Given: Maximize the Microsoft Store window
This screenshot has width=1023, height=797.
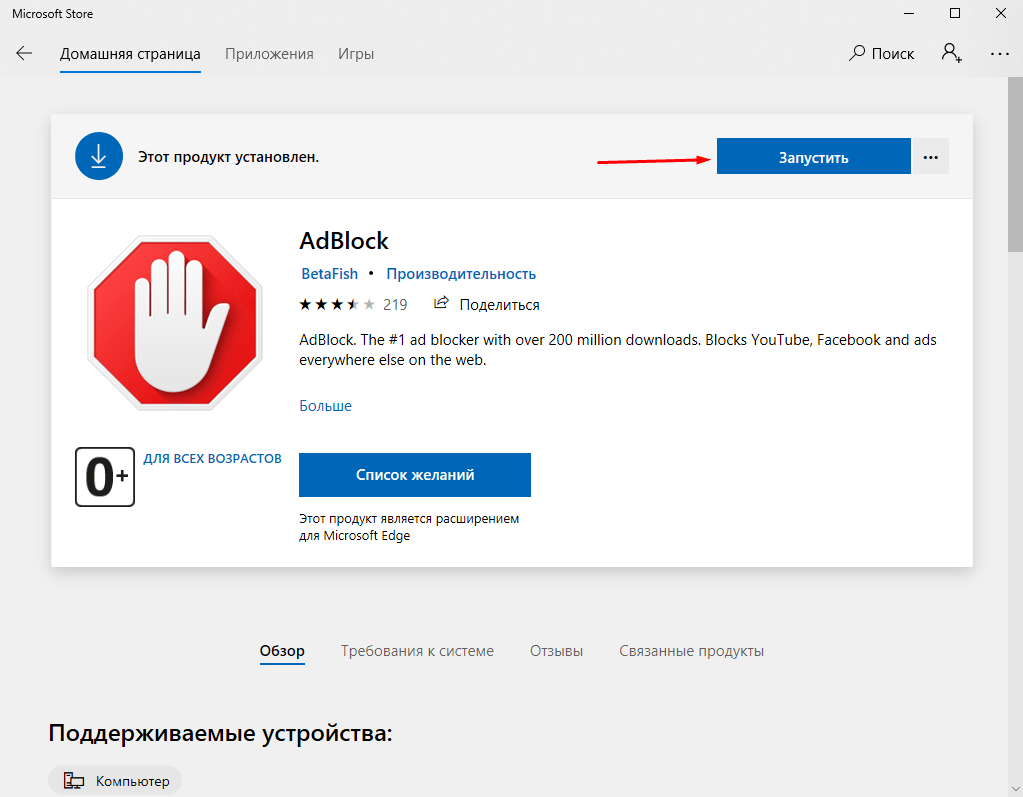Looking at the screenshot, I should pos(954,14).
